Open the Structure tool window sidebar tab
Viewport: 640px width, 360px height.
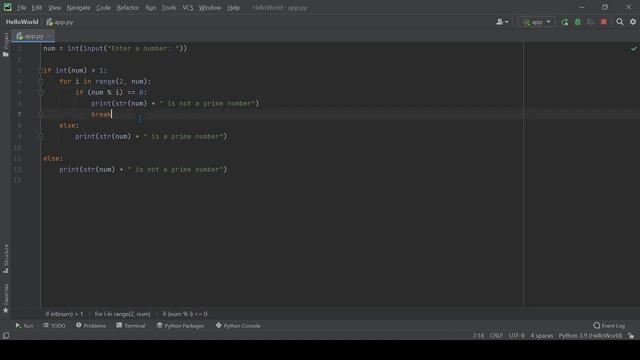6,259
